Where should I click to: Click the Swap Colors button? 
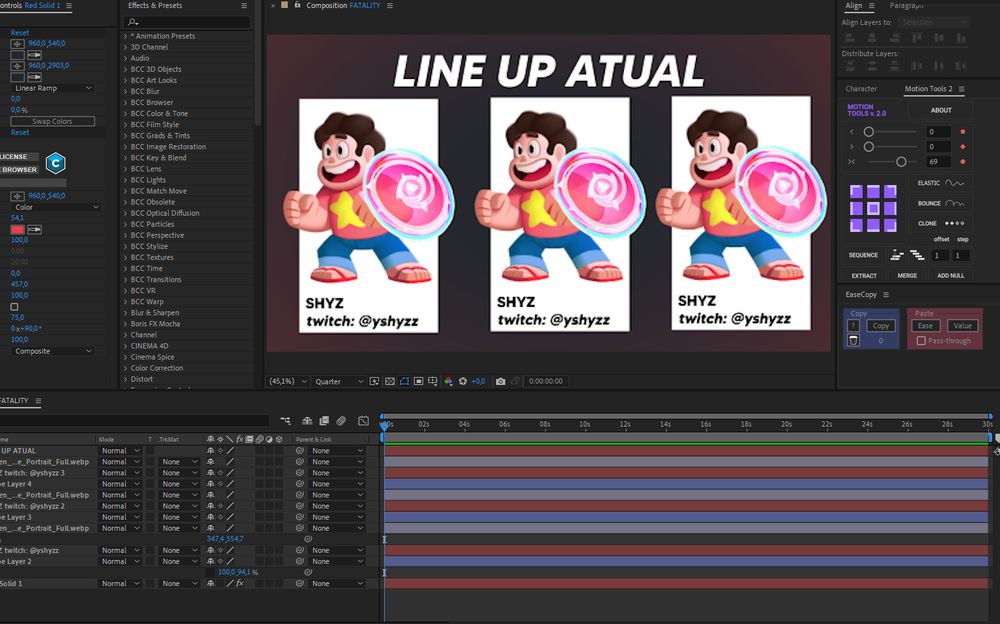(x=52, y=121)
